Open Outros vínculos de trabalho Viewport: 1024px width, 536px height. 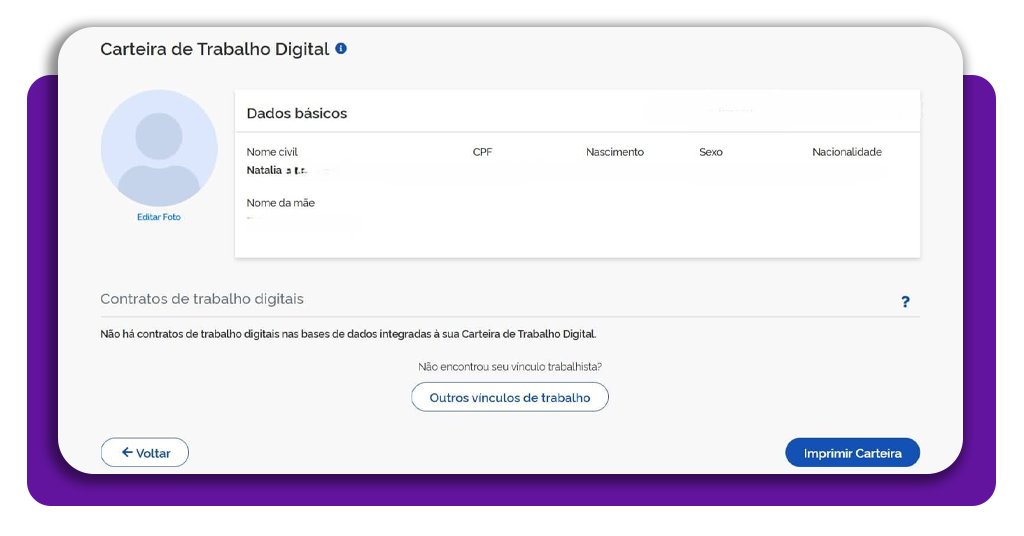[510, 397]
